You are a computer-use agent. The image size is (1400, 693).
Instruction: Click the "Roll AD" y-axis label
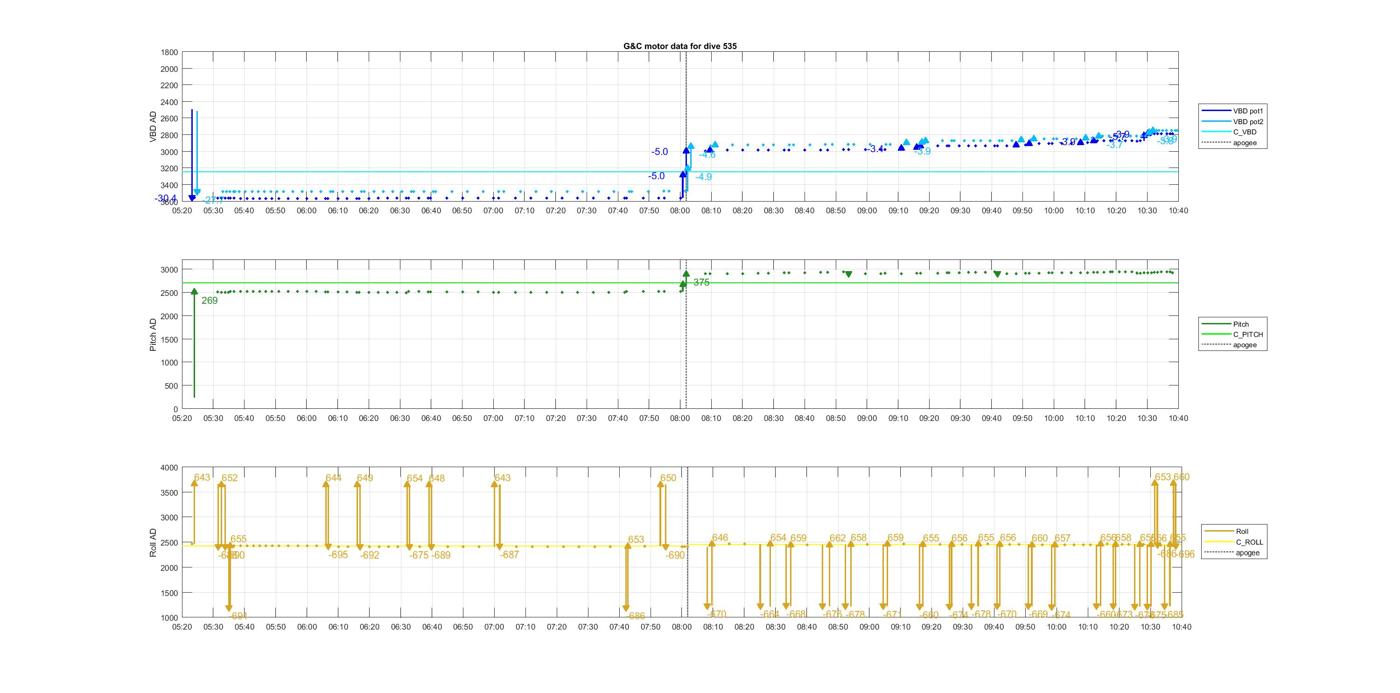[153, 543]
